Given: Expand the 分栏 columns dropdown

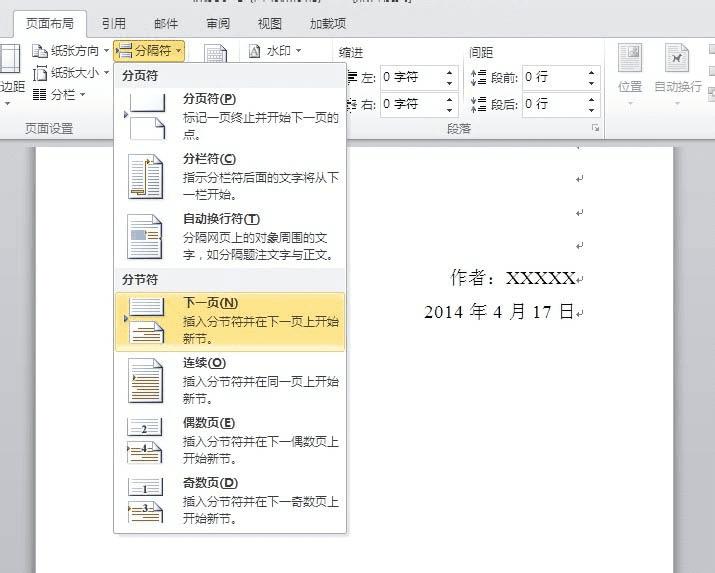Looking at the screenshot, I should (x=59, y=94).
